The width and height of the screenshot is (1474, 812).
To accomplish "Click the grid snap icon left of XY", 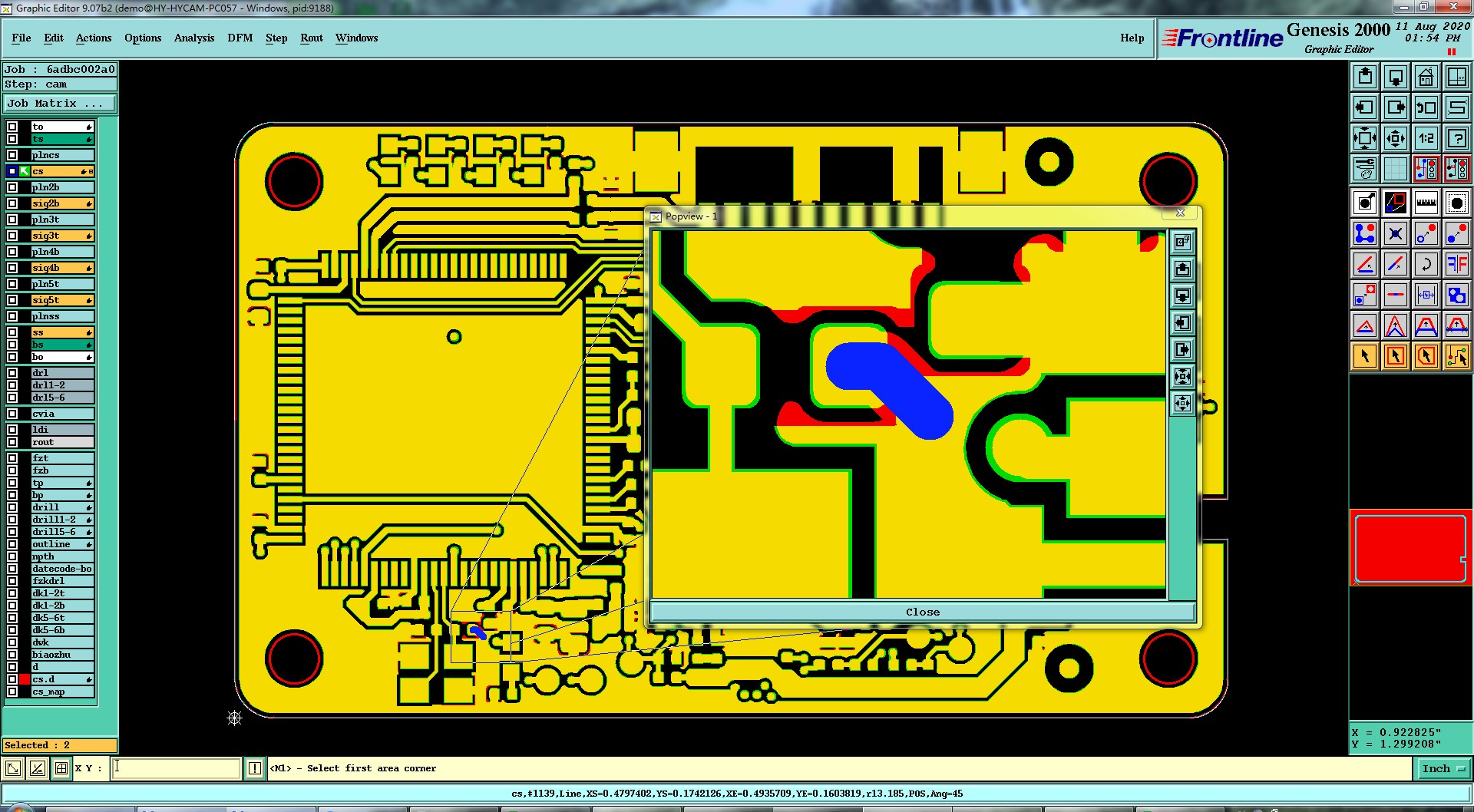I will tap(61, 768).
